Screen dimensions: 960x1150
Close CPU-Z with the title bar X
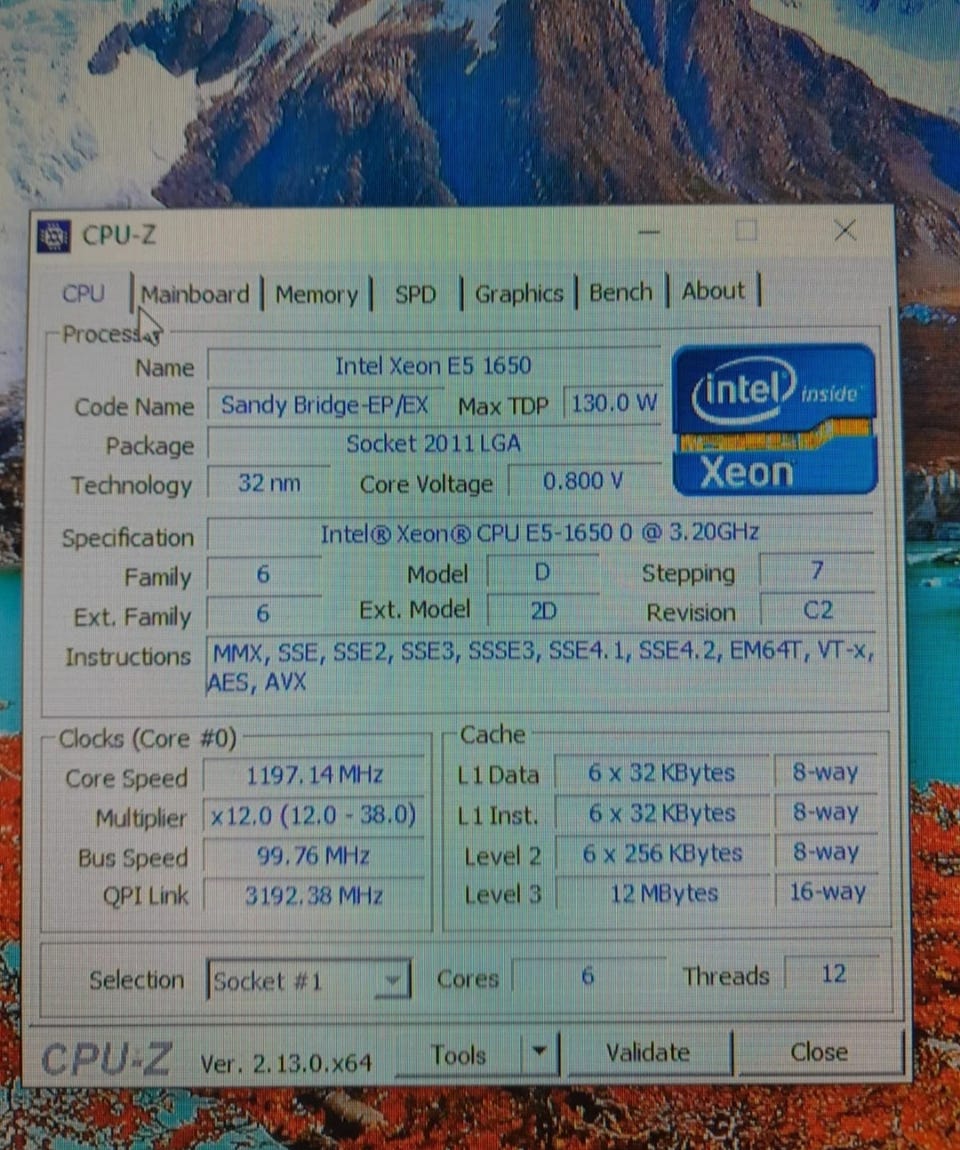[846, 231]
